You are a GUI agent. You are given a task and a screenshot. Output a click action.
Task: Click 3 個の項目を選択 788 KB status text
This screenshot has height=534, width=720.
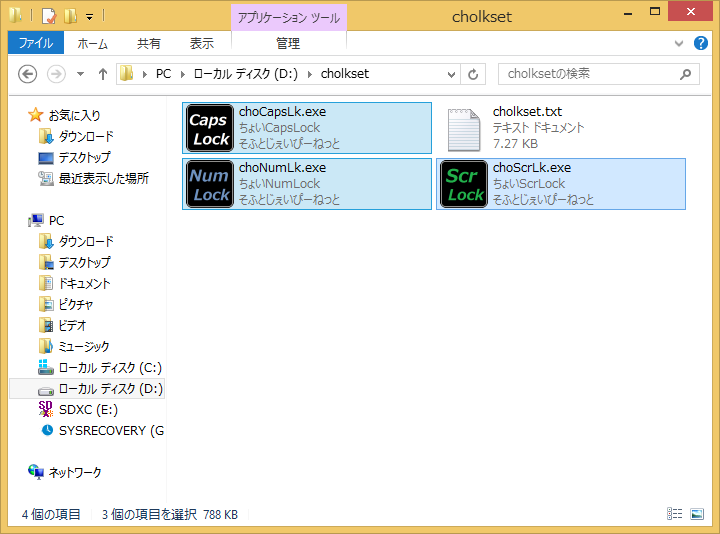170,514
